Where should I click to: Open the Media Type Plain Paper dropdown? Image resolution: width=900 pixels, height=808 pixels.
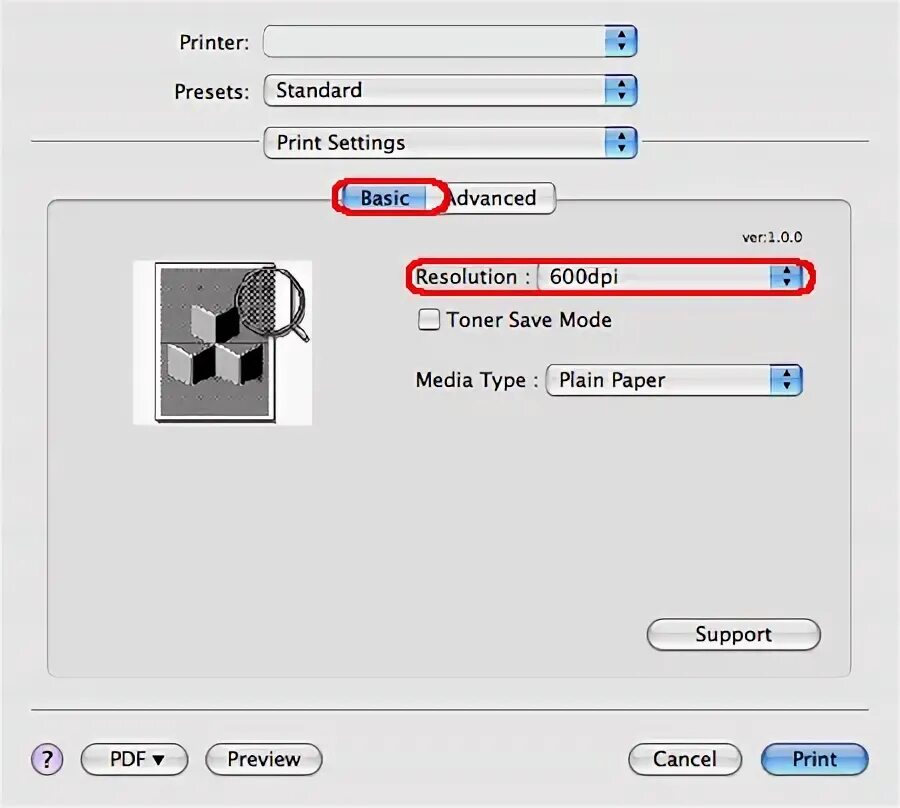(x=674, y=380)
